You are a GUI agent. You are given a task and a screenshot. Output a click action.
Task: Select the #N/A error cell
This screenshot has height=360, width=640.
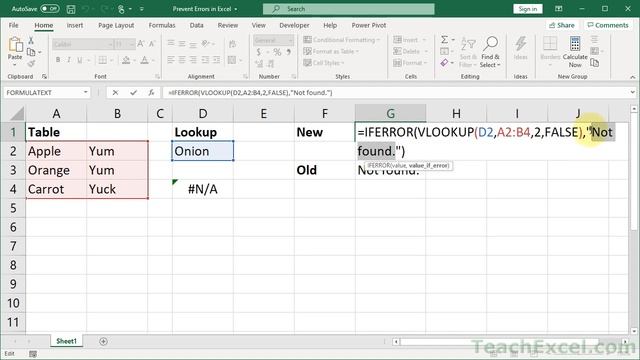click(203, 189)
